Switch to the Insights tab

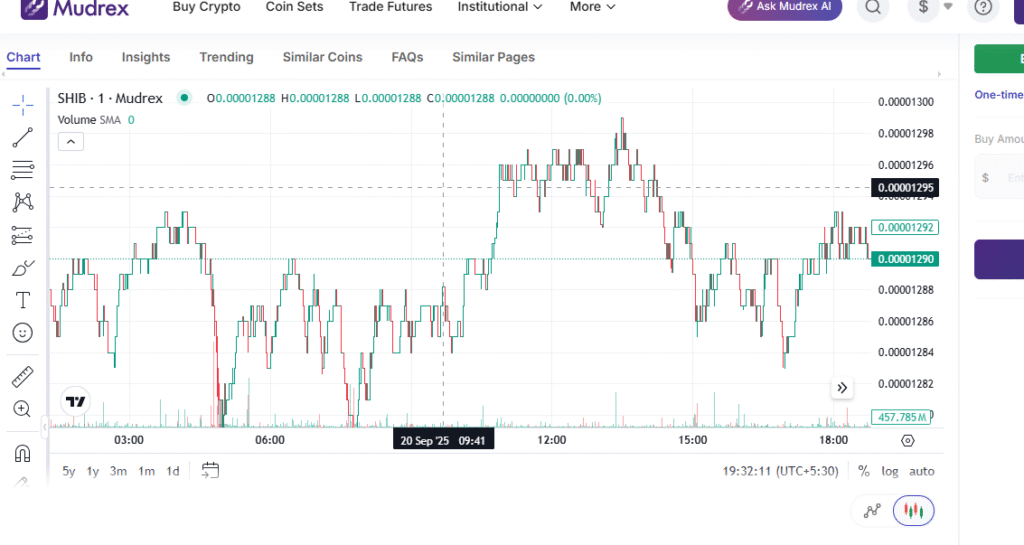(x=146, y=57)
